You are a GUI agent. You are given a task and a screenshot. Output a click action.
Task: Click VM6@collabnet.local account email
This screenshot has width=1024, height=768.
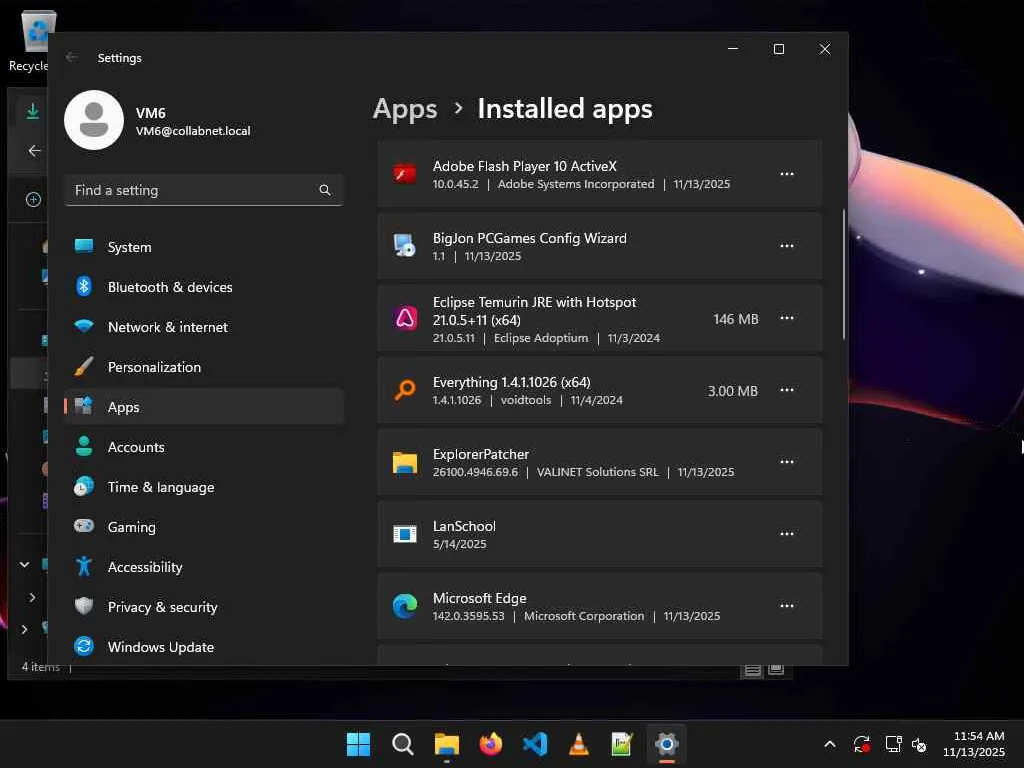[193, 131]
